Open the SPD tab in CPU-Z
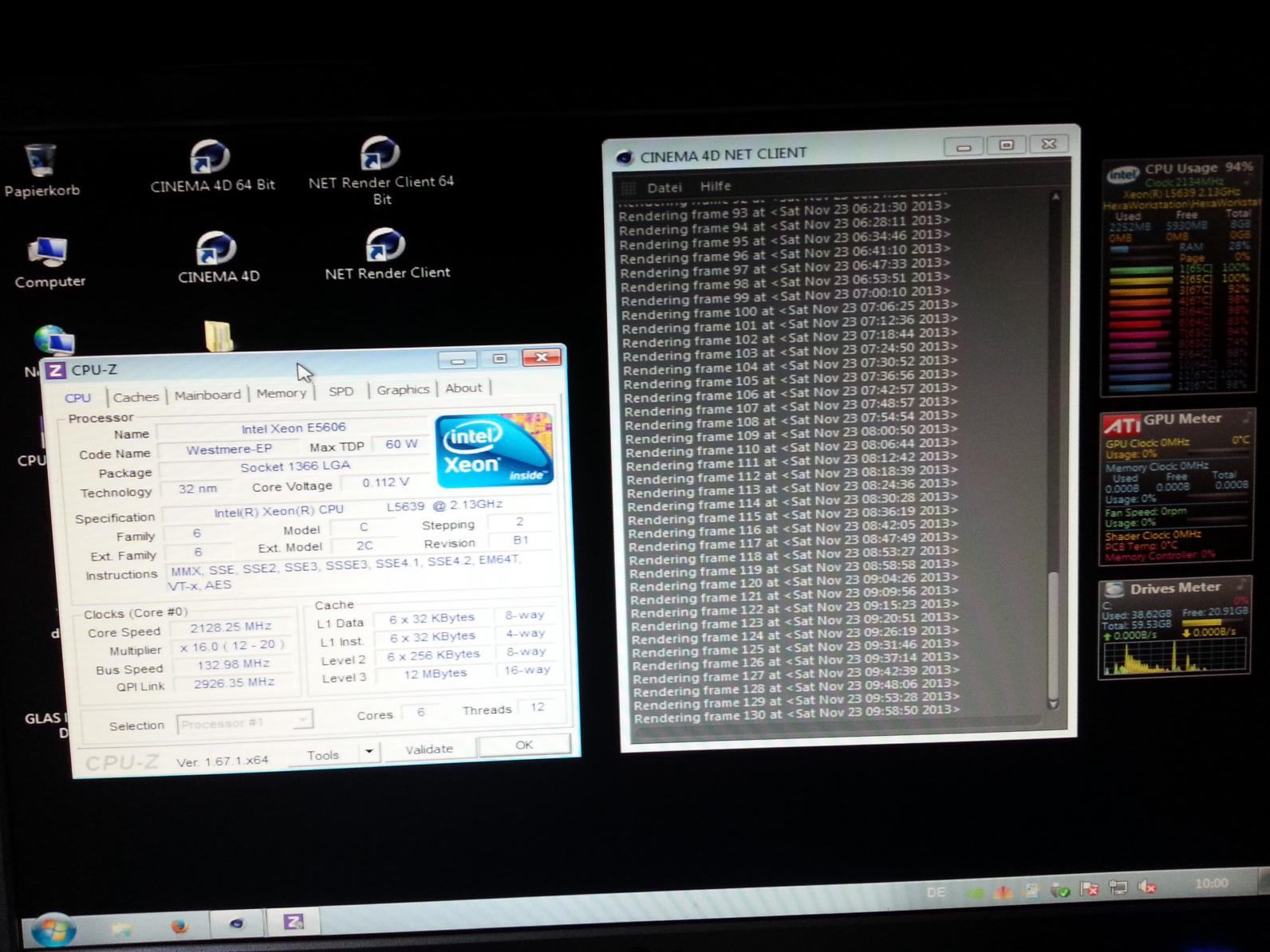Screen dimensions: 1270x952 click(341, 391)
